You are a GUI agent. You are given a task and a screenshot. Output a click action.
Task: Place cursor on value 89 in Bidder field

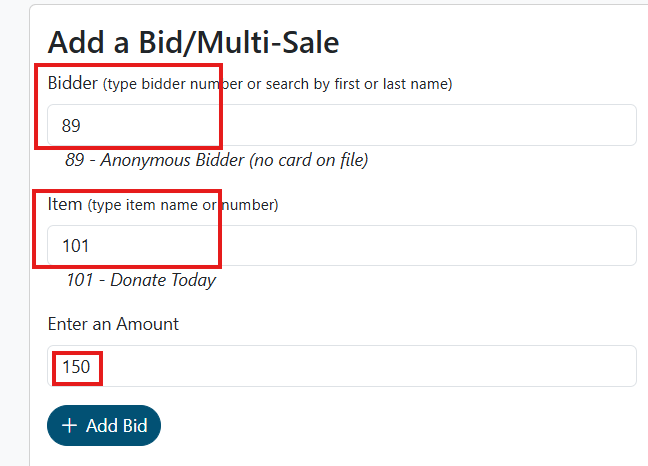click(x=71, y=127)
